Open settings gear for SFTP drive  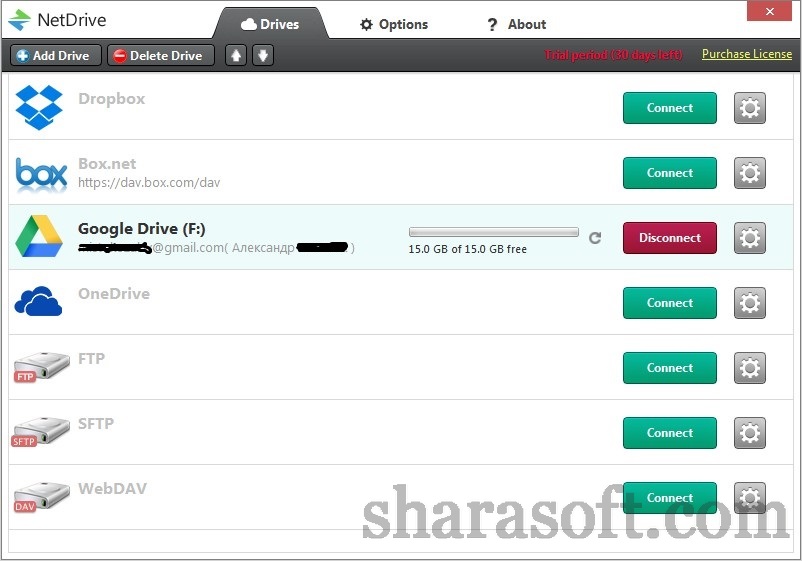749,433
